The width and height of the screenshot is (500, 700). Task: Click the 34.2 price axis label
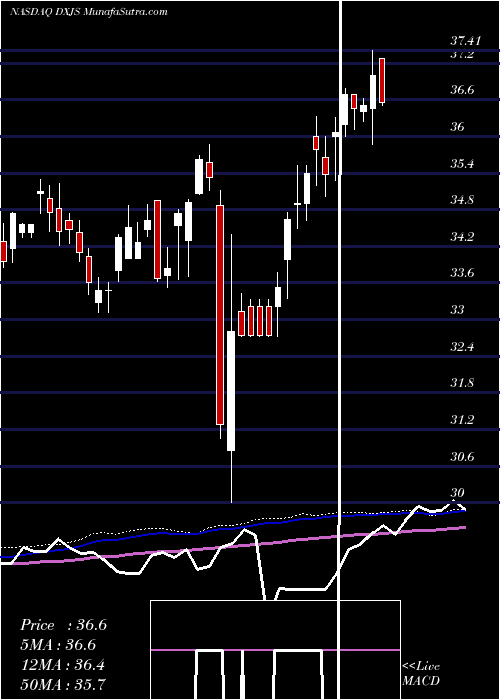point(462,237)
